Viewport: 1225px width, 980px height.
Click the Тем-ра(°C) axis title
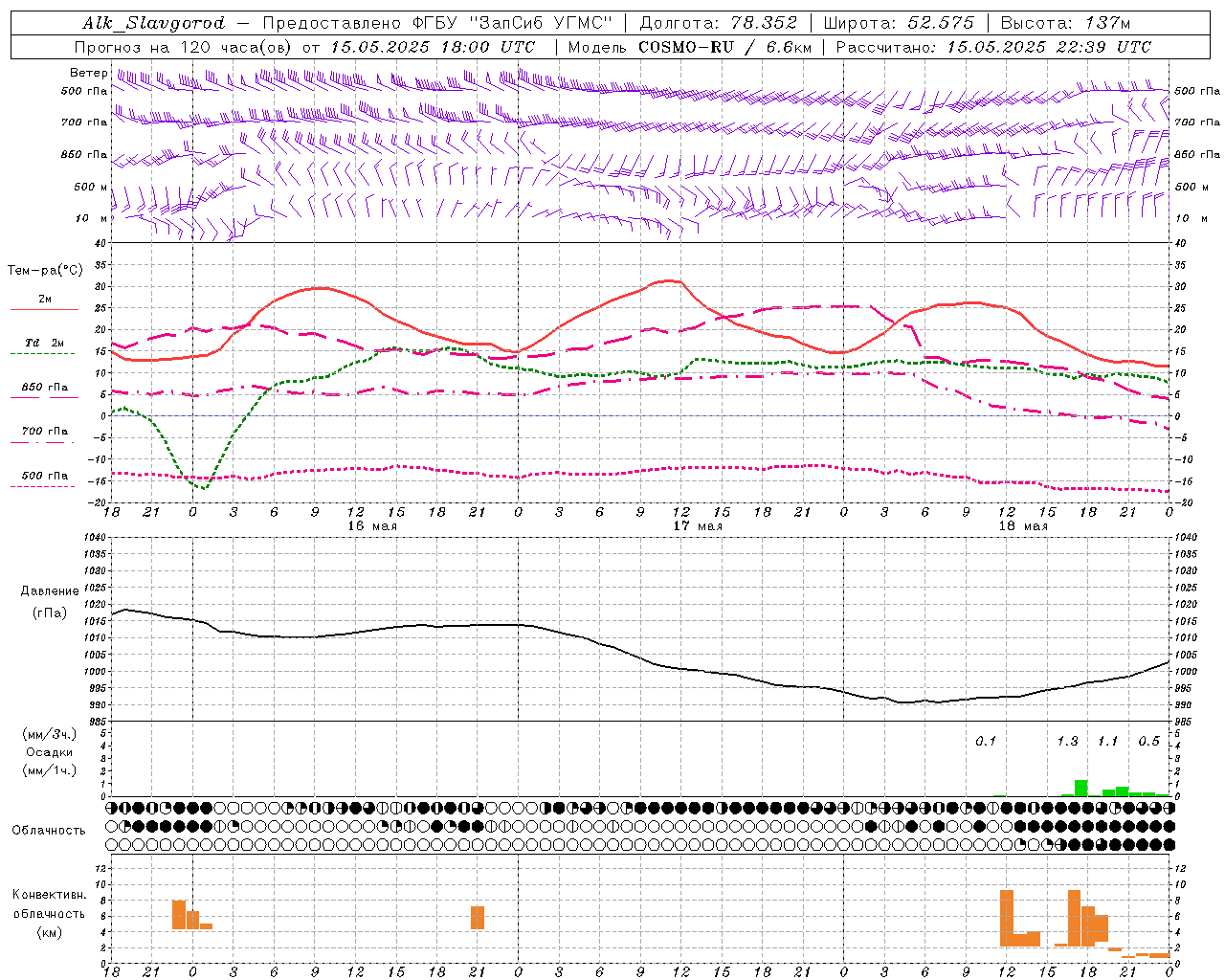[x=45, y=271]
